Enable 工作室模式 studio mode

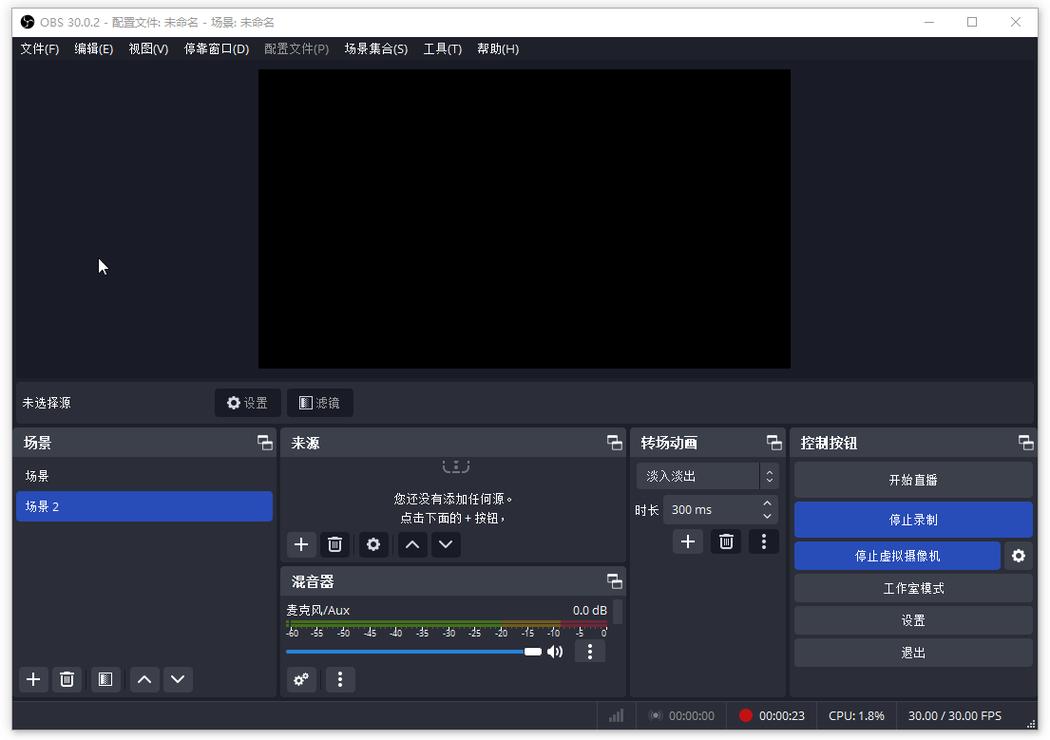click(x=912, y=588)
